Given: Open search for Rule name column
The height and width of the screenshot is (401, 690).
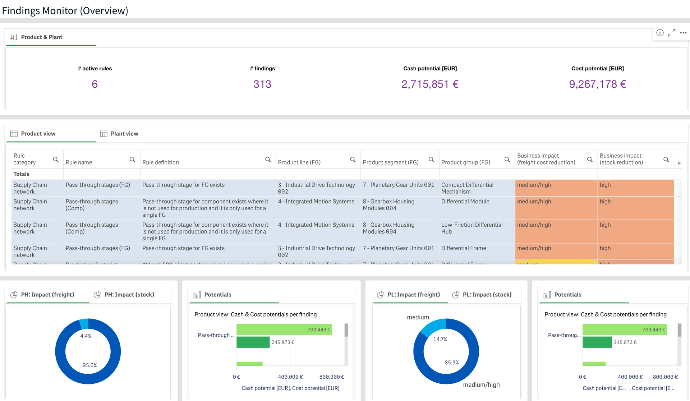Looking at the screenshot, I should (x=132, y=159).
